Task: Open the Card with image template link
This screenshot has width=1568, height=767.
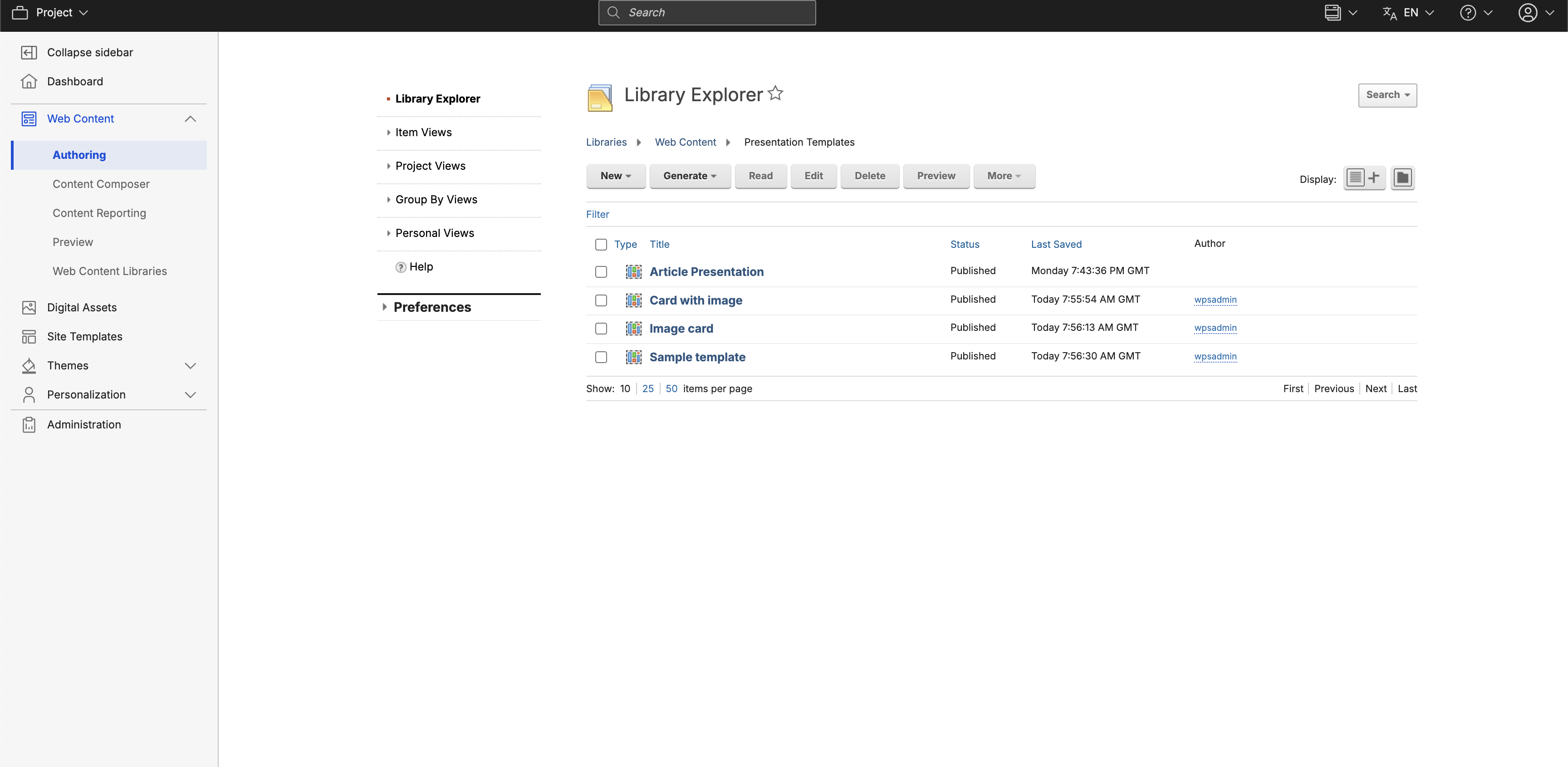Action: tap(695, 300)
